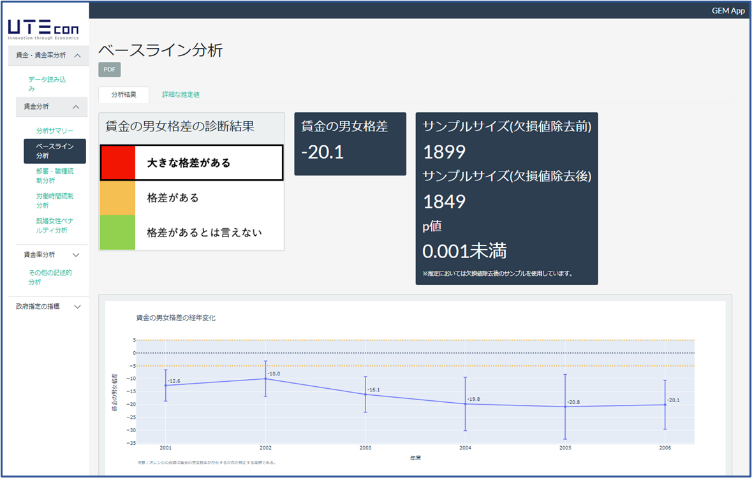Open 部署・職種統制分析 page

pyautogui.click(x=55, y=175)
